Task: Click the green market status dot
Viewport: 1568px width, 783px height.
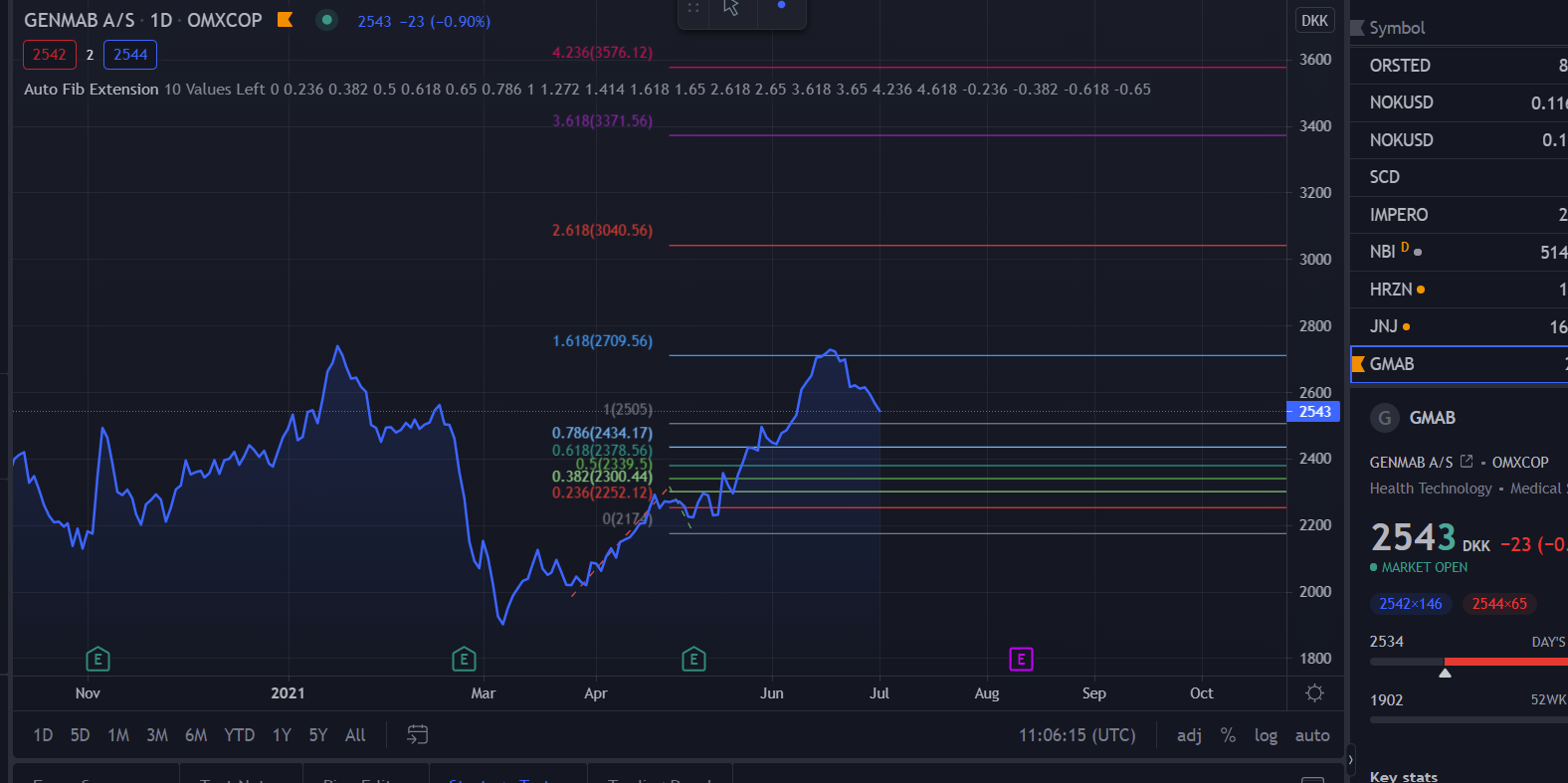Action: pos(326,20)
